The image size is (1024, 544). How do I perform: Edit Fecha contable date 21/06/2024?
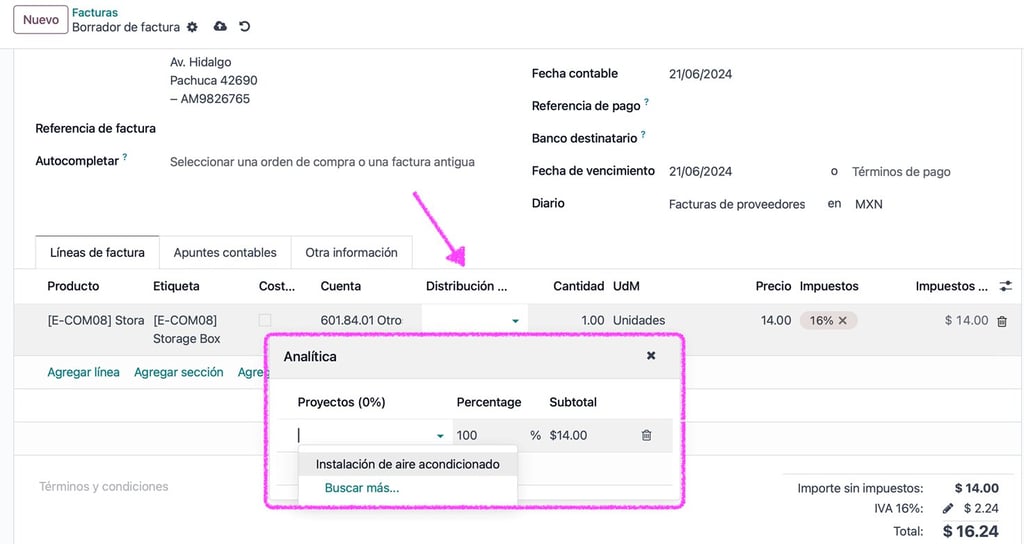(x=700, y=74)
